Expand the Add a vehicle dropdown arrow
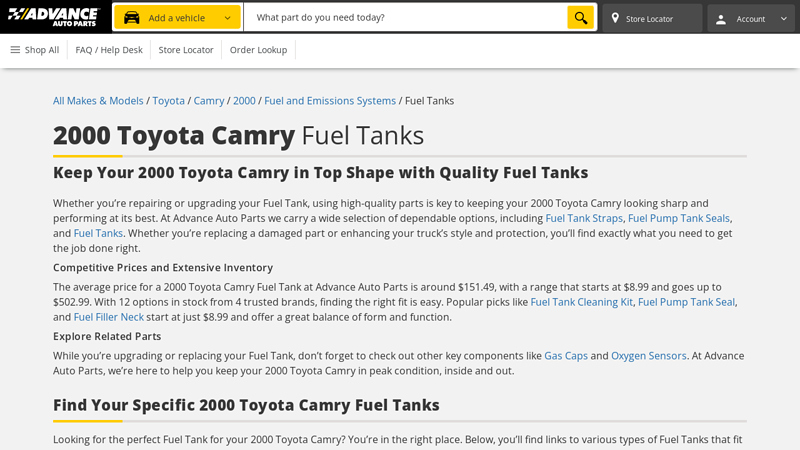Viewport: 800px width, 450px height. click(x=228, y=18)
